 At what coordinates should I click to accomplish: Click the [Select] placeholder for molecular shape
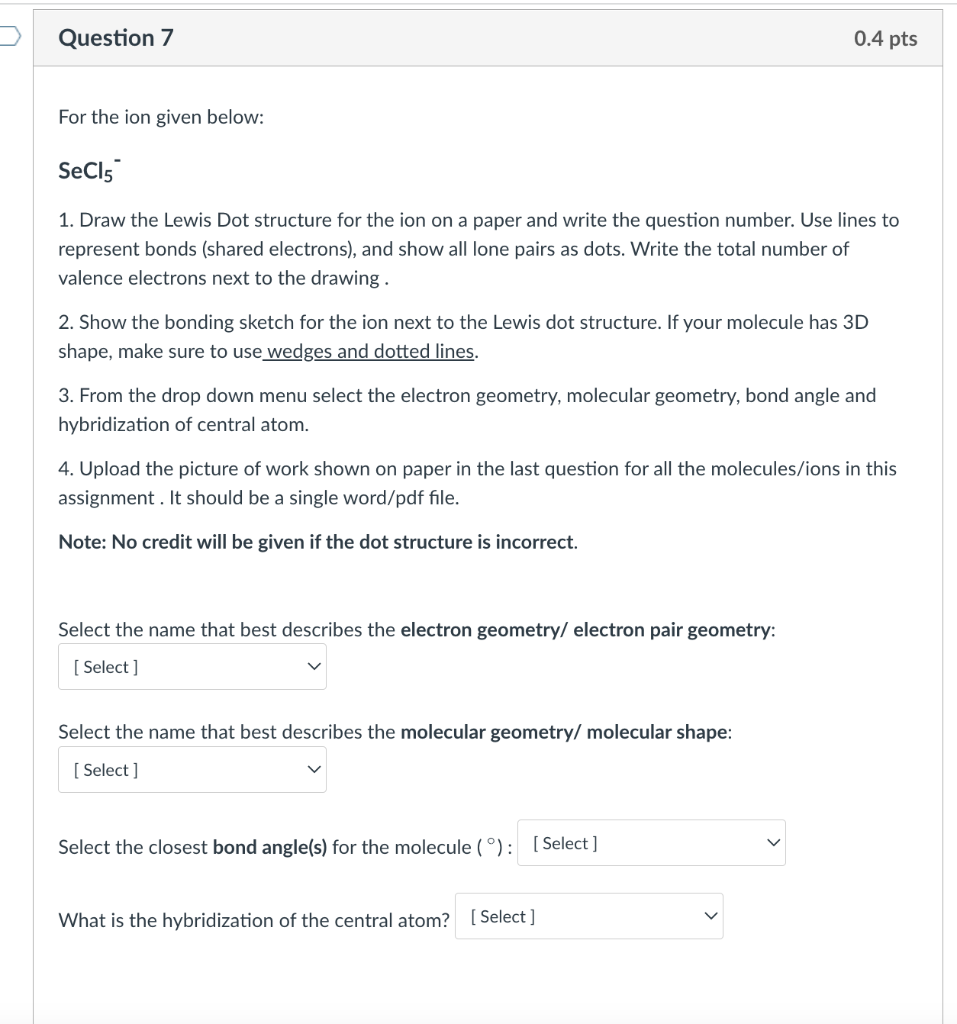[104, 769]
